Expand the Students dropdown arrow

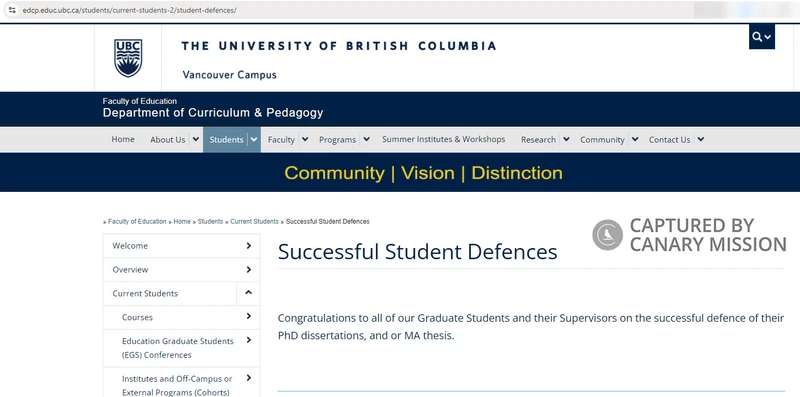pos(254,139)
